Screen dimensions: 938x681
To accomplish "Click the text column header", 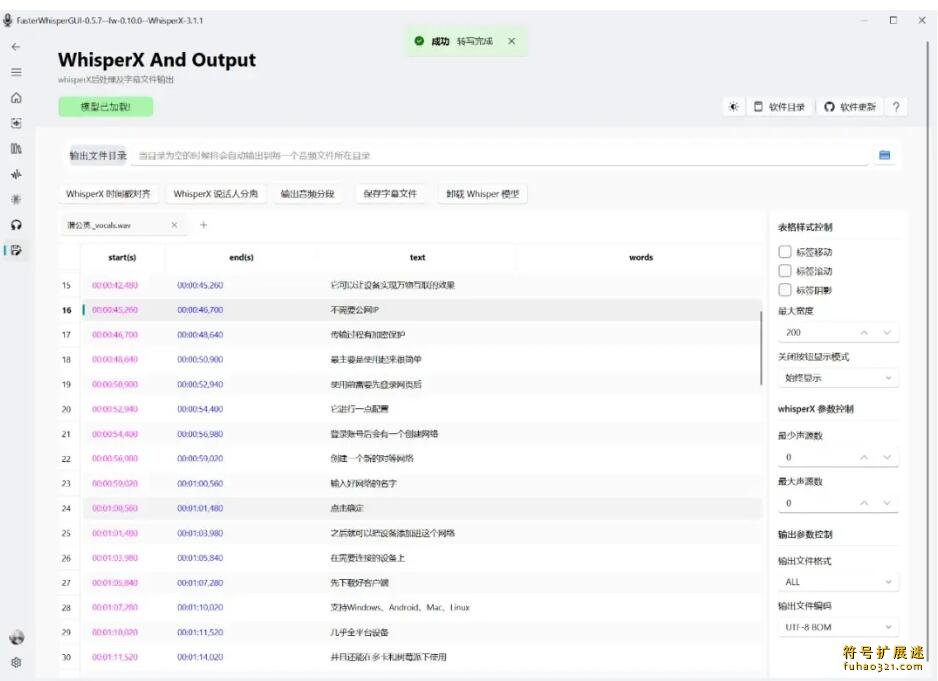I will [418, 257].
